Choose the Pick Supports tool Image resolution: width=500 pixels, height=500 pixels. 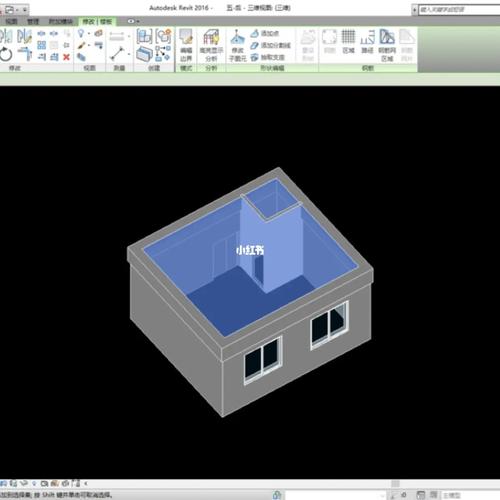point(268,57)
